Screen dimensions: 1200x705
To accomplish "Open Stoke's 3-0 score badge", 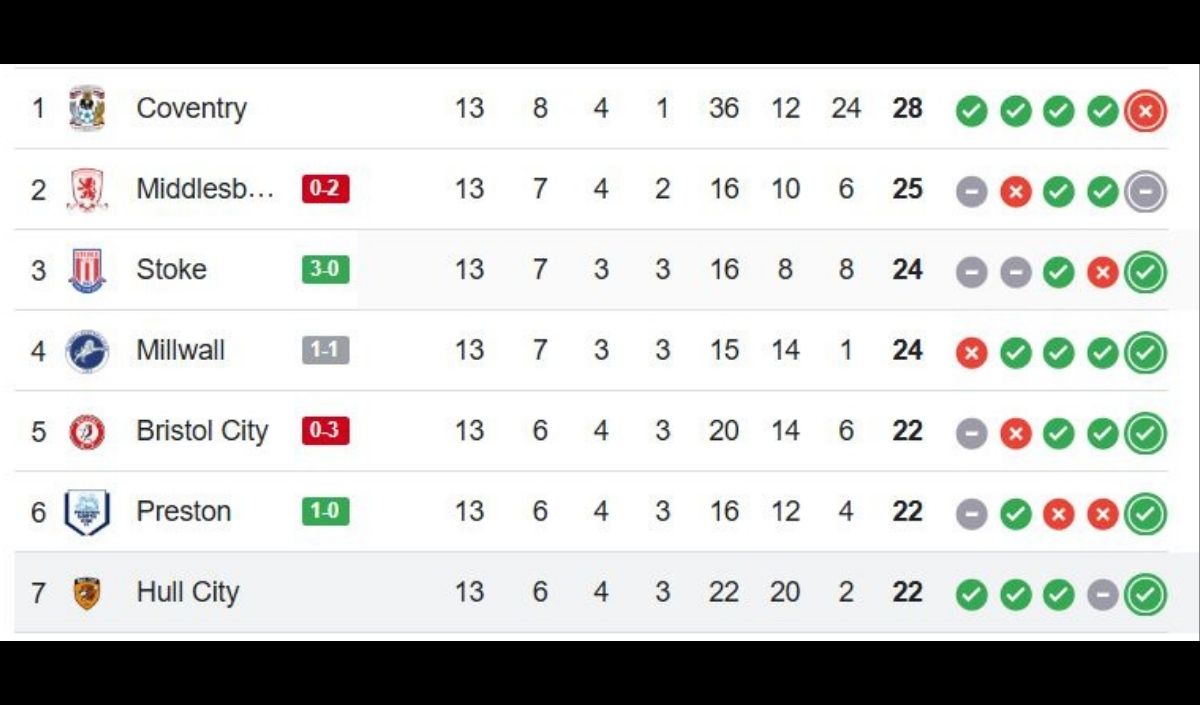I will [x=325, y=270].
